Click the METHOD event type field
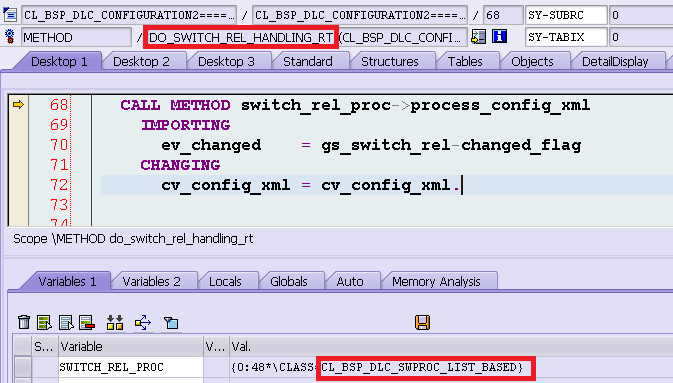This screenshot has width=673, height=383. click(x=76, y=37)
